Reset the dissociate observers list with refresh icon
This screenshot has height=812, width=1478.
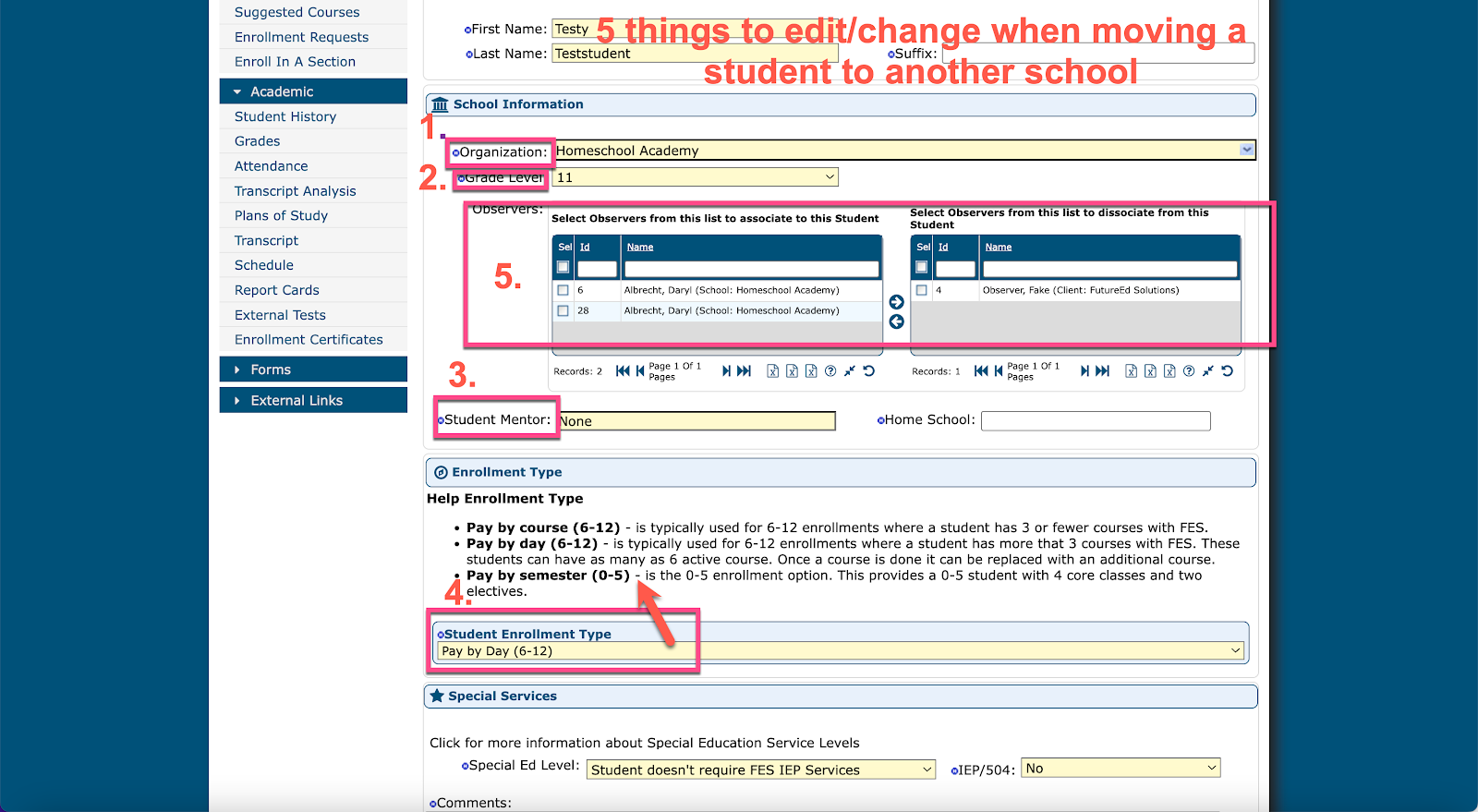(1227, 371)
